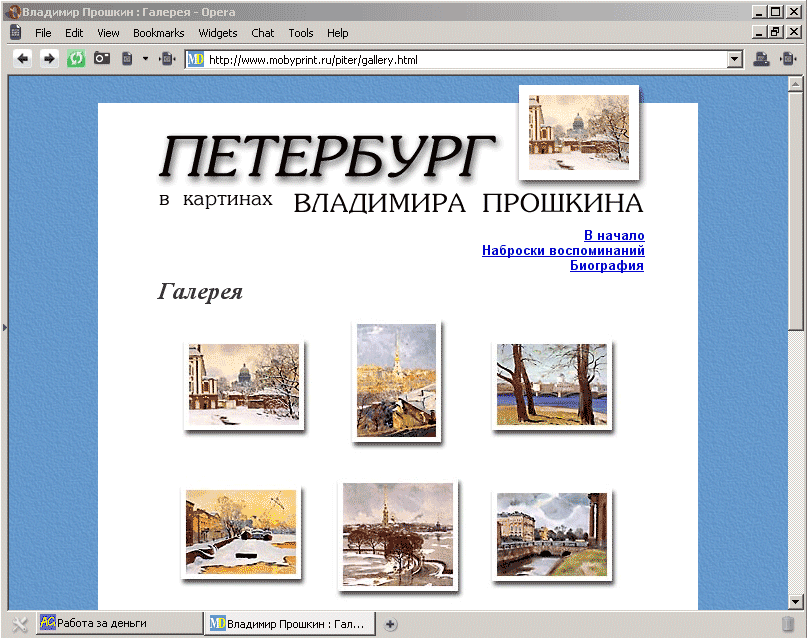
Task: Open the closed tabs trash can
Action: point(787,624)
